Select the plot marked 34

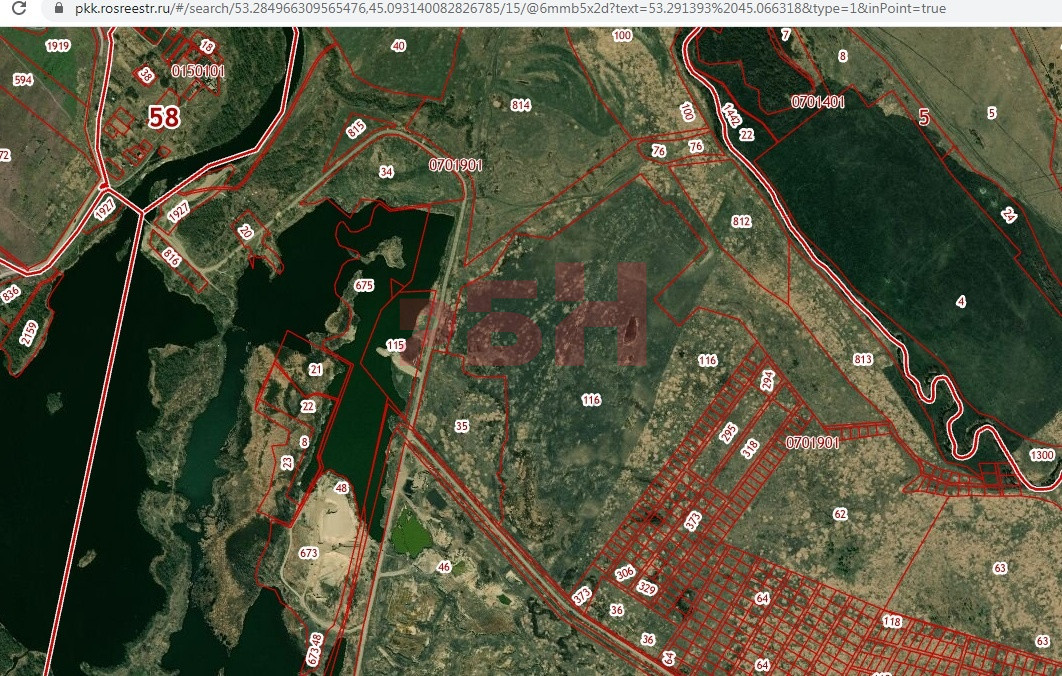pos(386,172)
